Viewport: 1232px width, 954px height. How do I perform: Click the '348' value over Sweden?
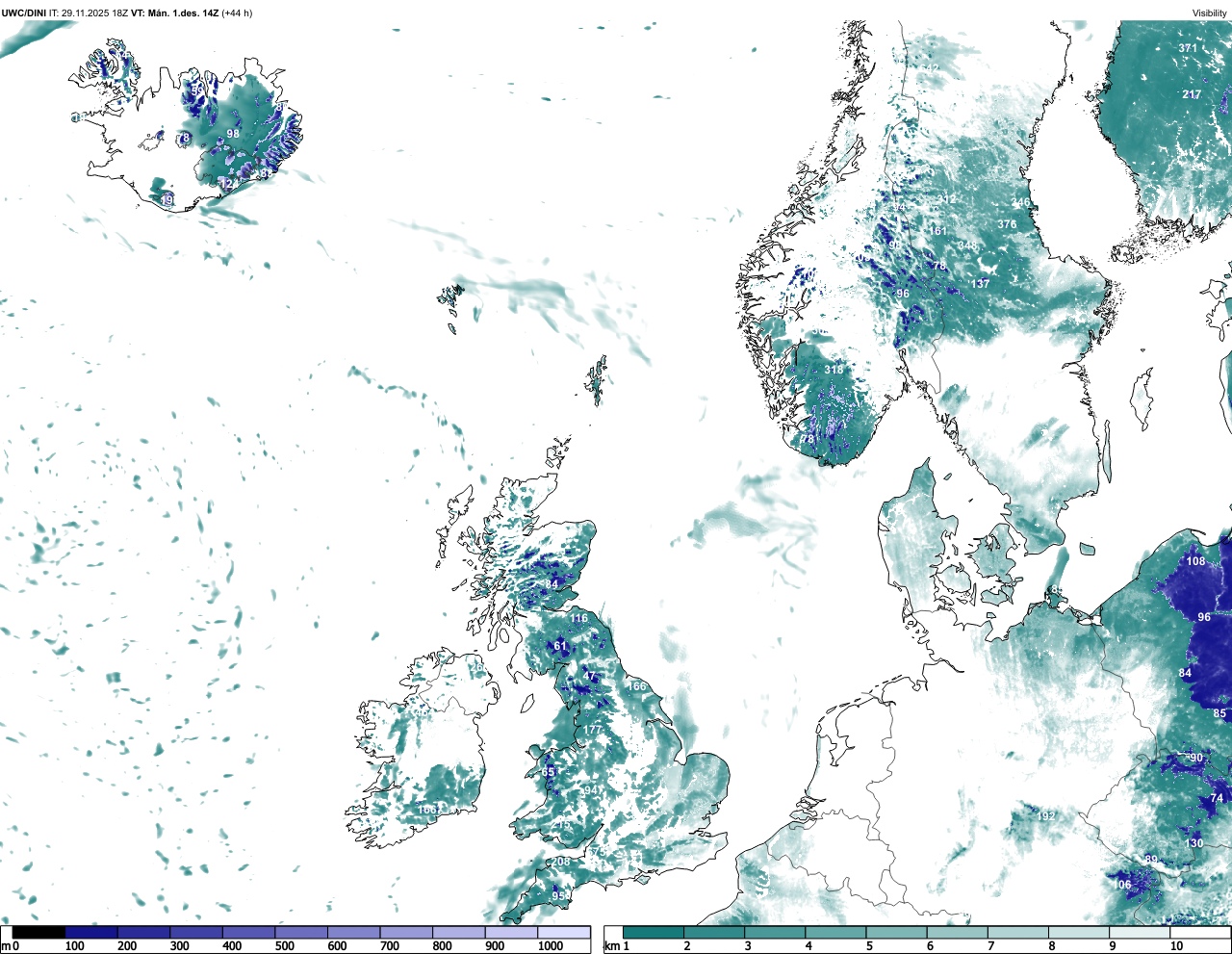click(x=966, y=245)
